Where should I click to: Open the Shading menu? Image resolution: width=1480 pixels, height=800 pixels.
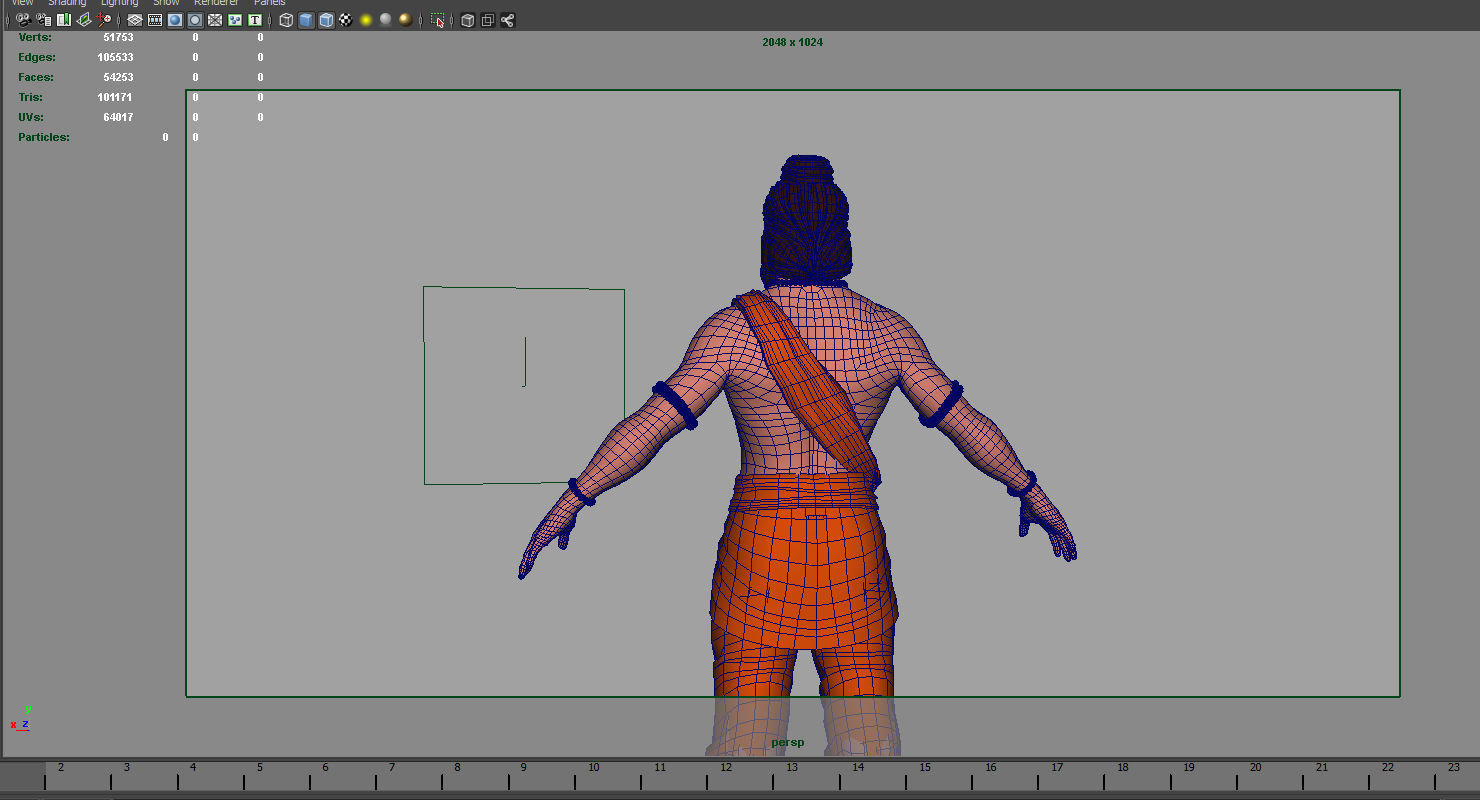pyautogui.click(x=67, y=3)
